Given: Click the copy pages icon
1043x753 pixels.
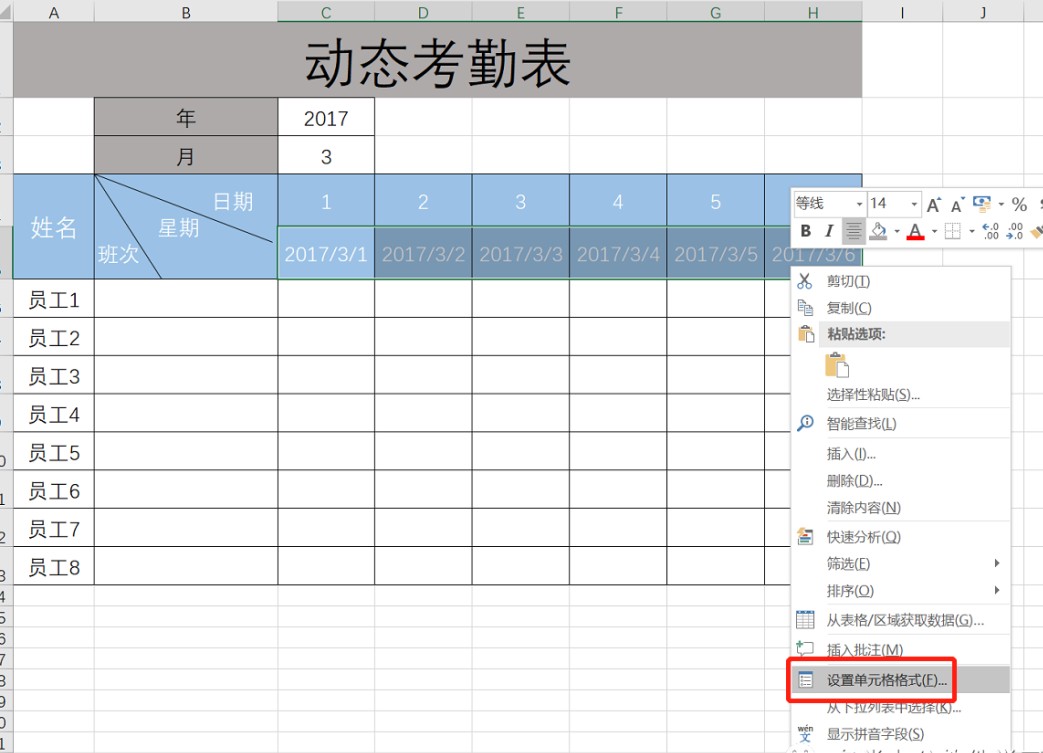Looking at the screenshot, I should pos(805,307).
